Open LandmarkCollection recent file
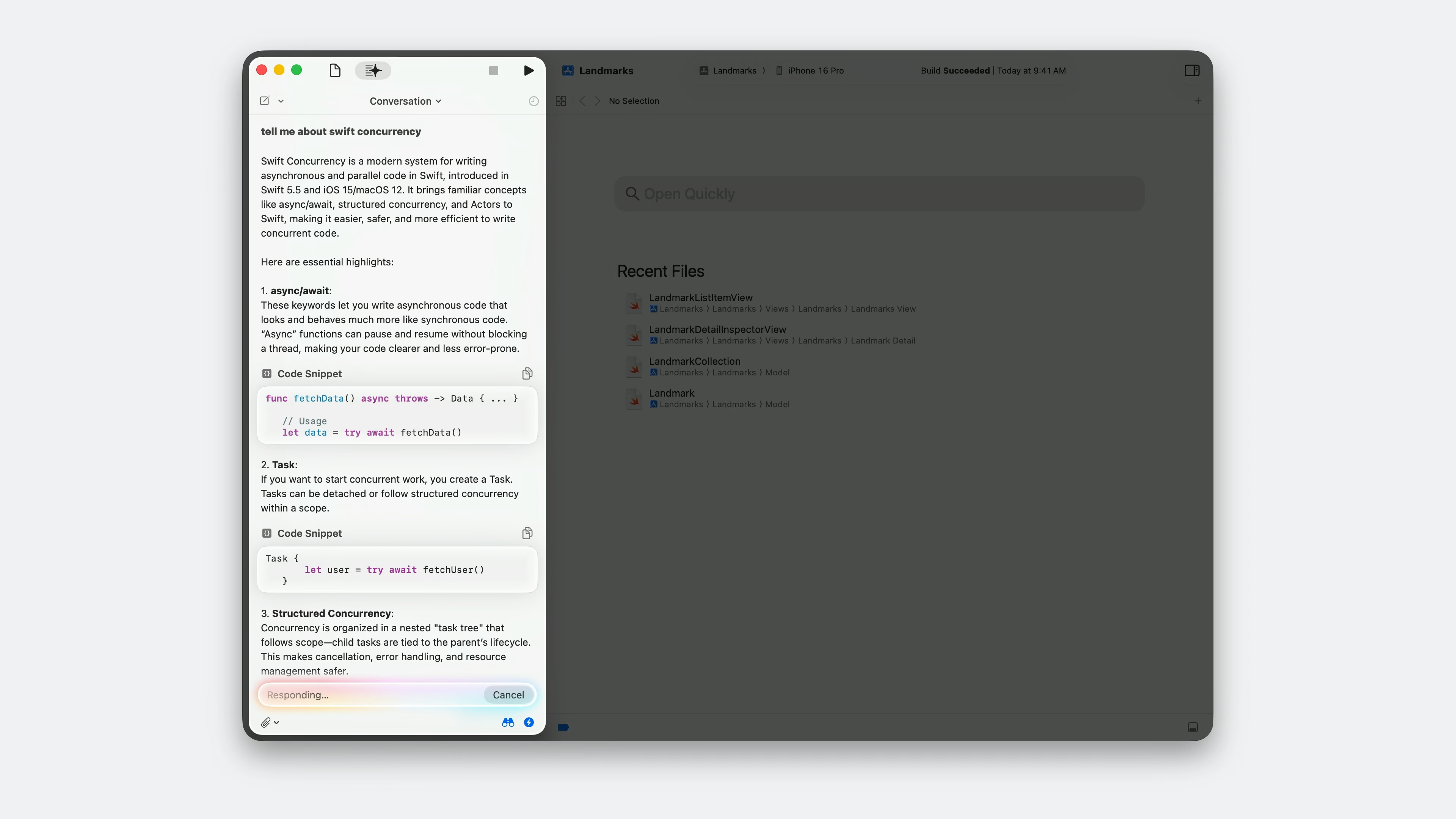This screenshot has height=819, width=1456. [x=694, y=361]
